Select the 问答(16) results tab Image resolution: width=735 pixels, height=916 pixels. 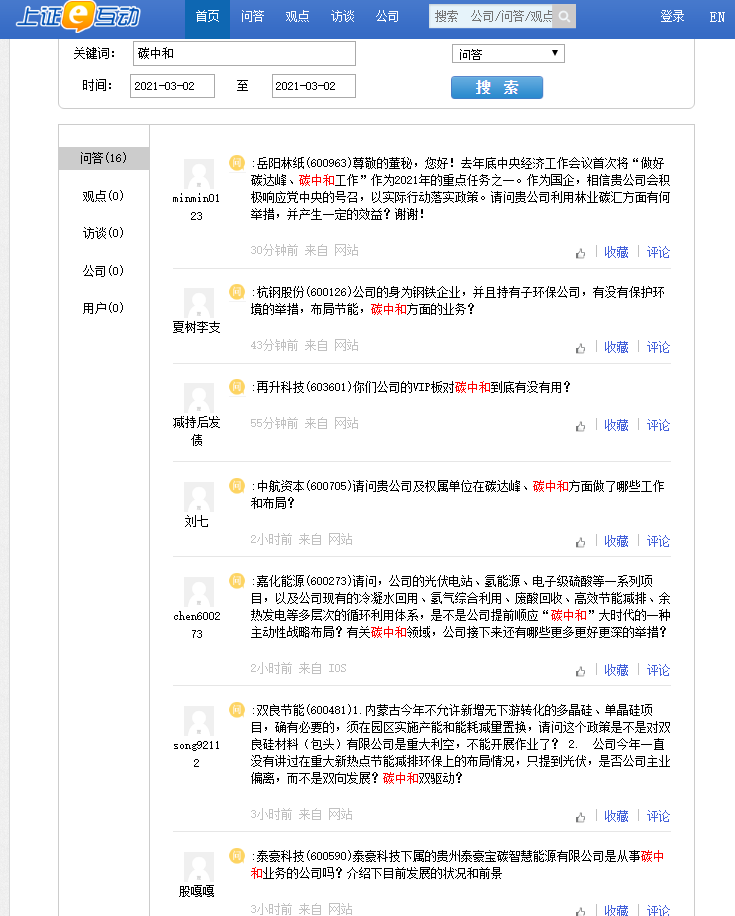pyautogui.click(x=103, y=158)
